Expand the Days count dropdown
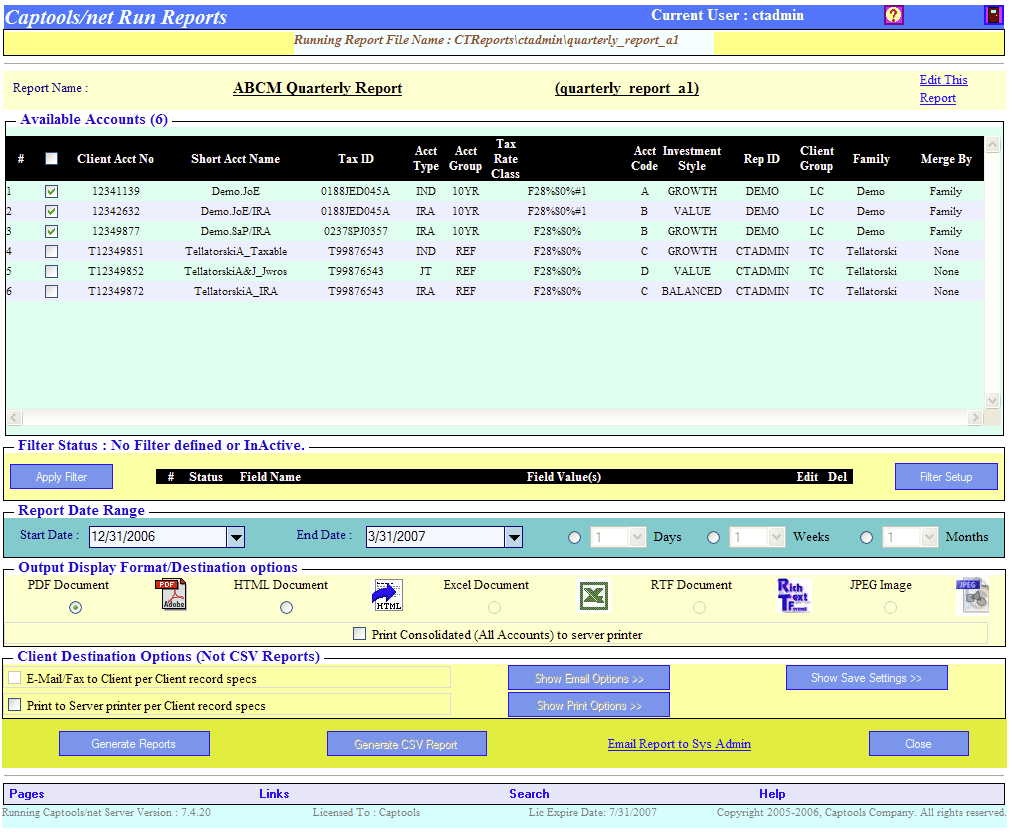1012x834 pixels. click(639, 537)
